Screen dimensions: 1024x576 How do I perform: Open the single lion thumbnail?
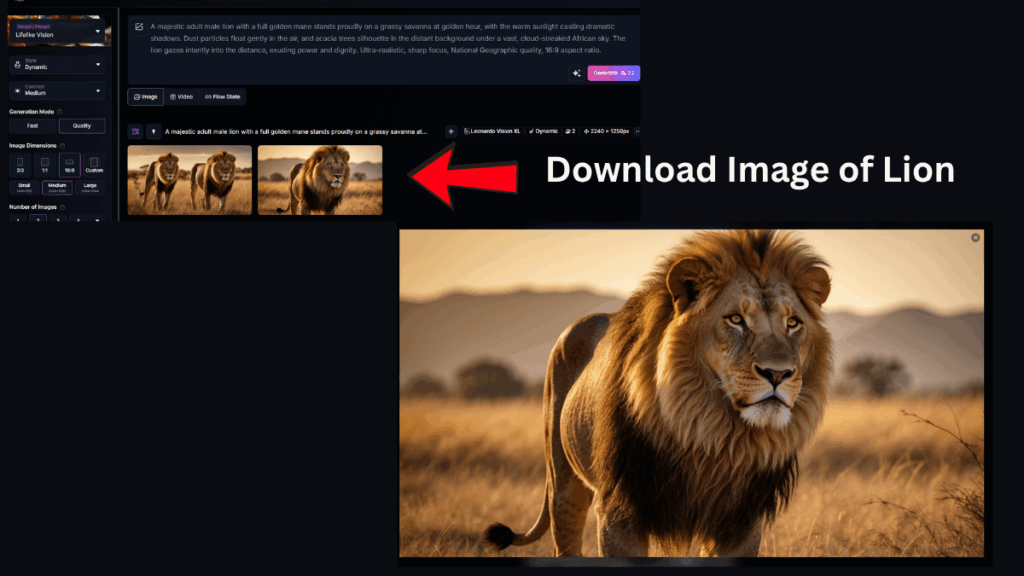(x=320, y=180)
